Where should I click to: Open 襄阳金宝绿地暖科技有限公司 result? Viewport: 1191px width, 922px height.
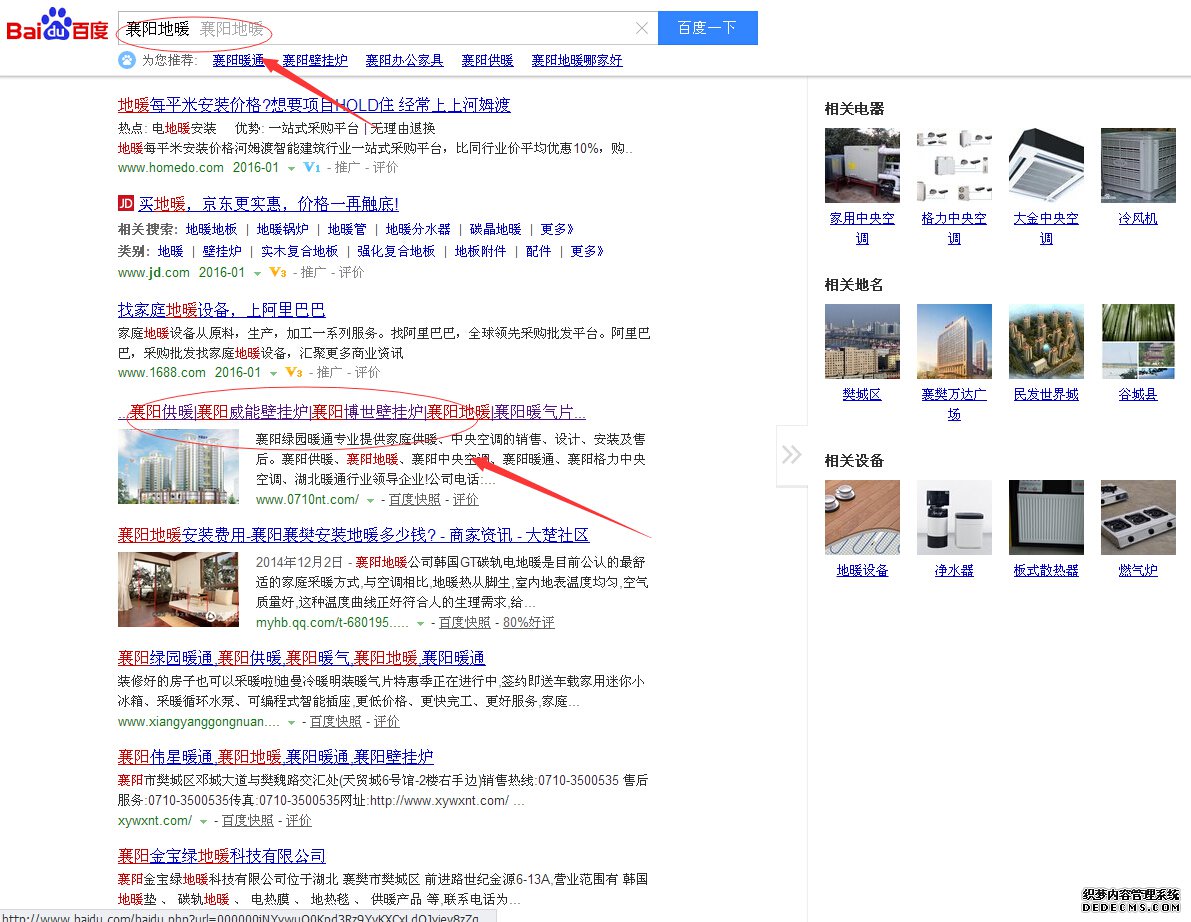222,856
